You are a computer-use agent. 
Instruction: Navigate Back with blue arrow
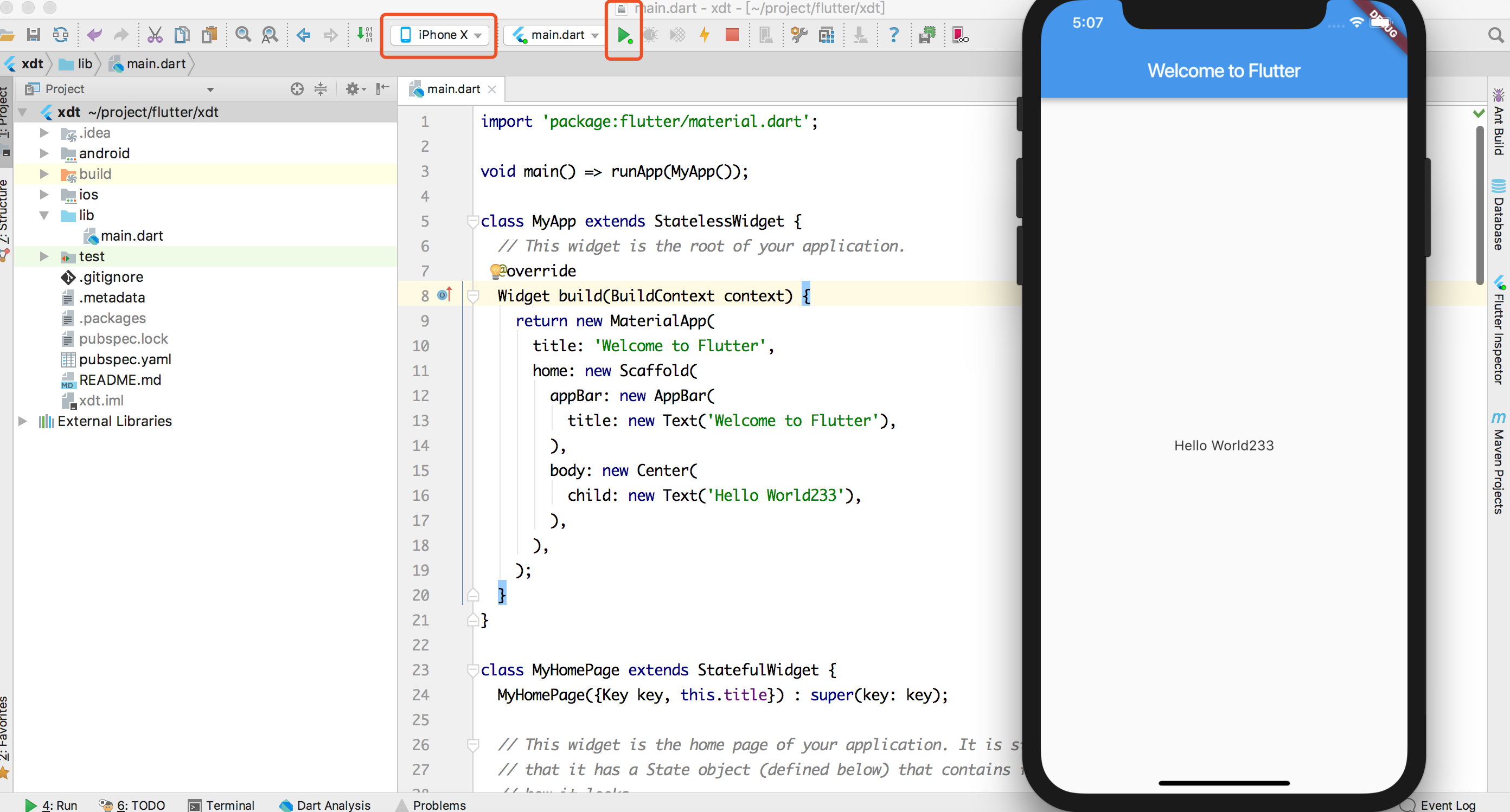pos(303,35)
